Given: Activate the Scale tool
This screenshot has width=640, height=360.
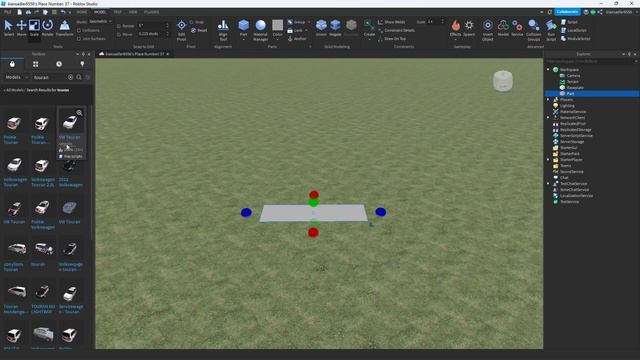Looking at the screenshot, I should pyautogui.click(x=34, y=28).
